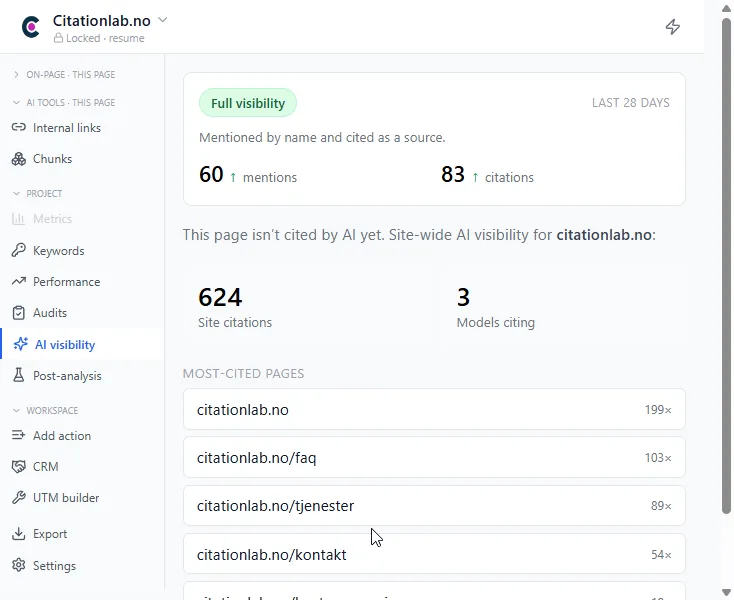This screenshot has width=734, height=600.
Task: Open Performance in the sidebar
Action: [x=66, y=282]
